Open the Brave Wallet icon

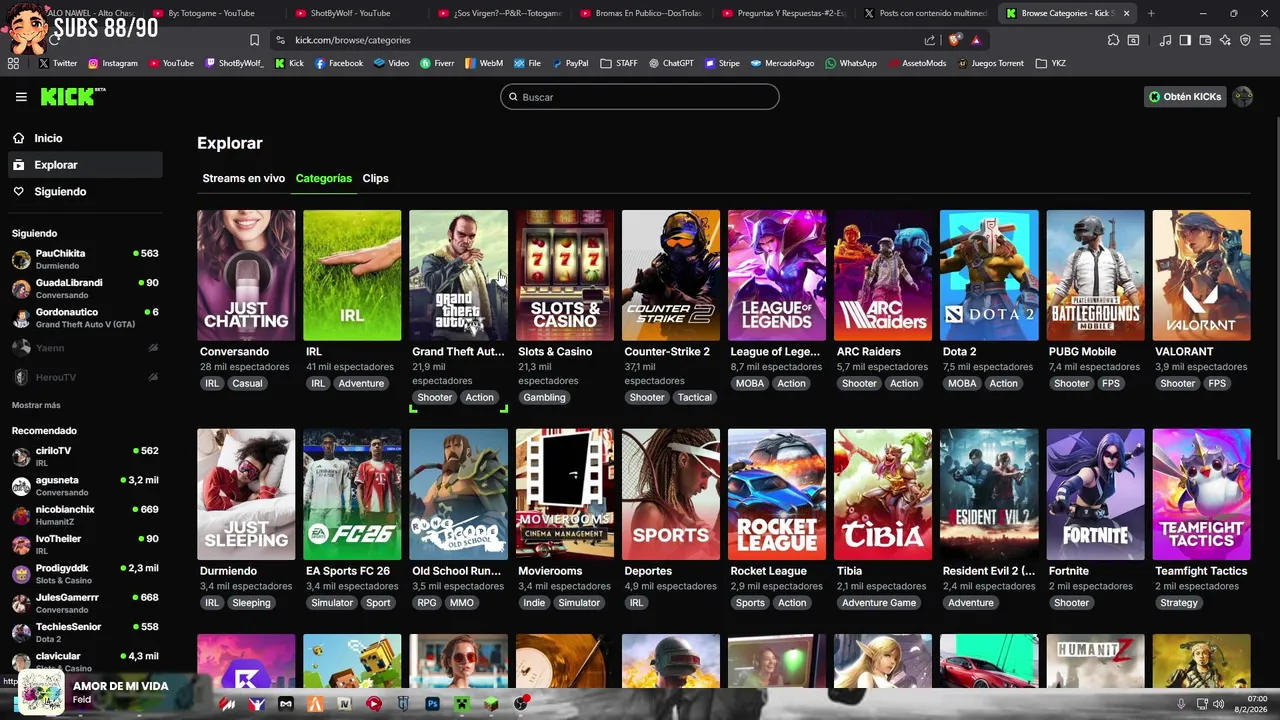coord(1205,40)
